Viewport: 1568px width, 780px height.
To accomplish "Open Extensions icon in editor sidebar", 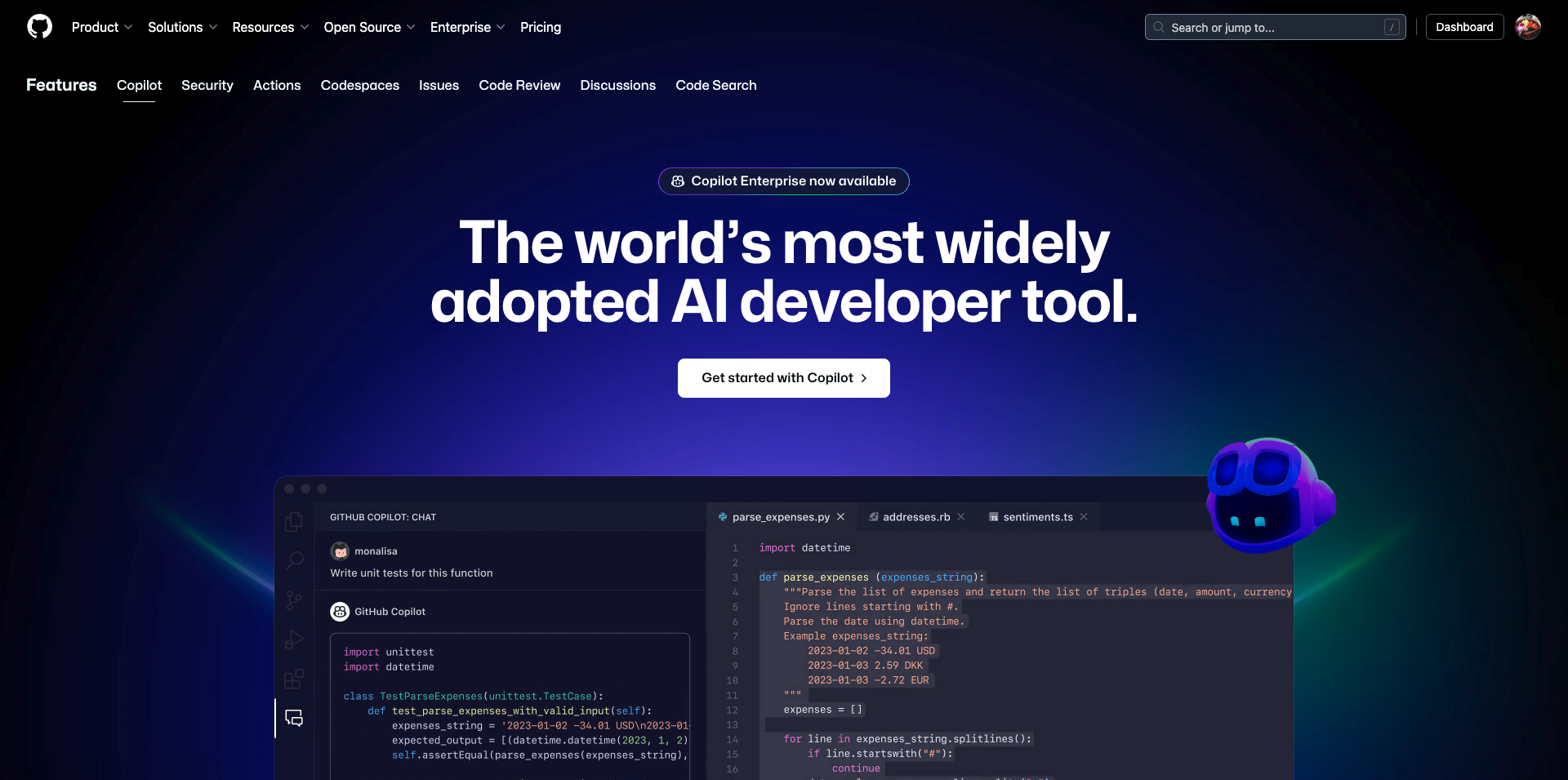I will pos(294,679).
